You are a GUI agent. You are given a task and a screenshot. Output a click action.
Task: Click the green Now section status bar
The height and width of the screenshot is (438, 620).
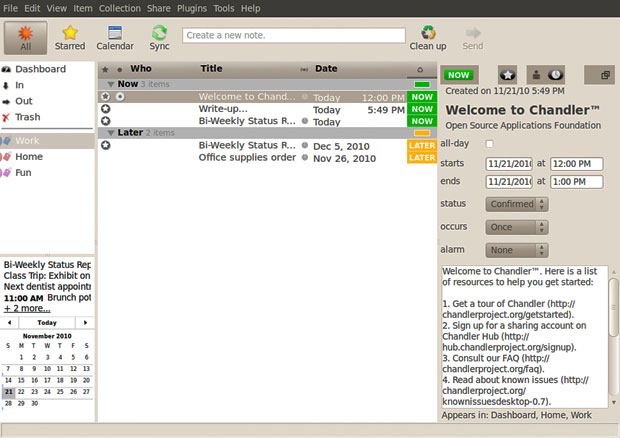(422, 84)
